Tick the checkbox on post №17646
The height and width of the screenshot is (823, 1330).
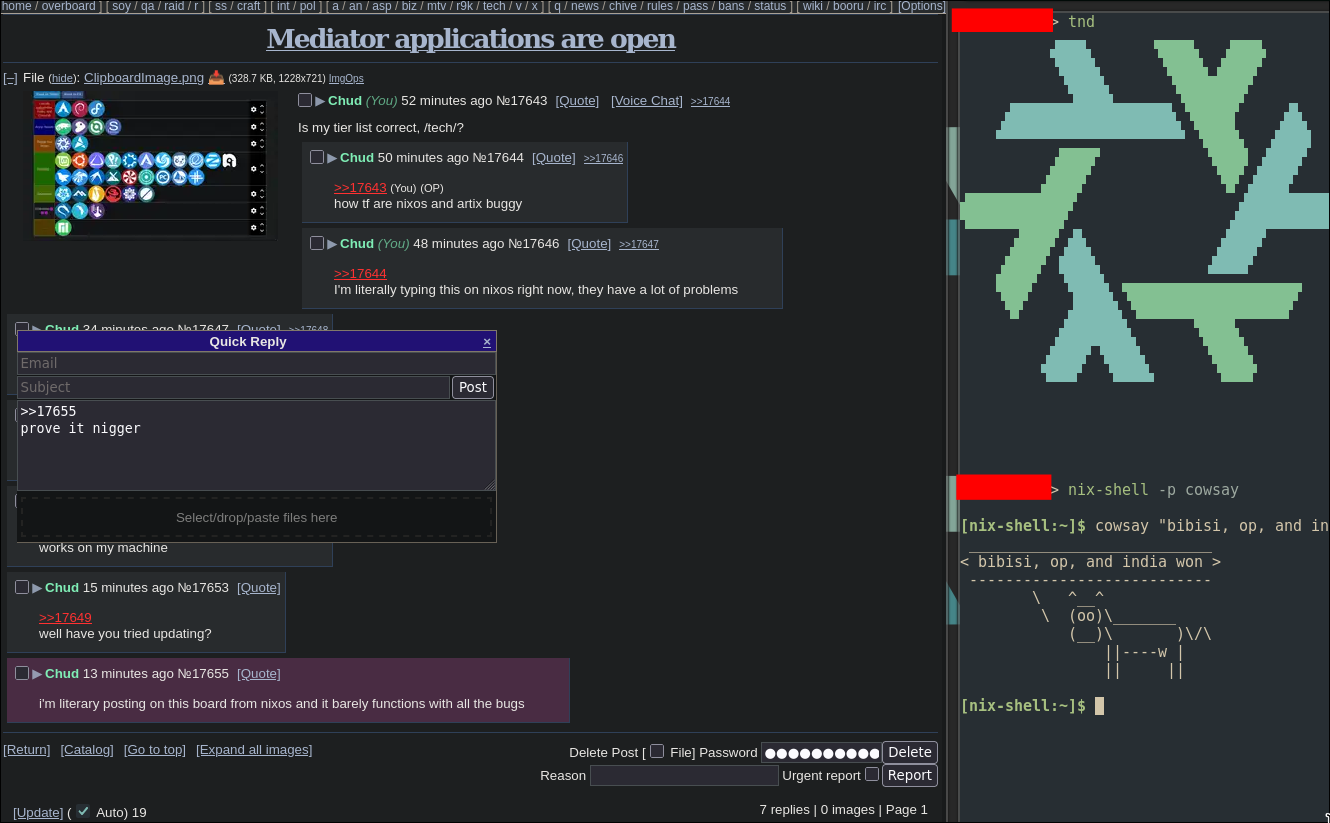point(317,243)
